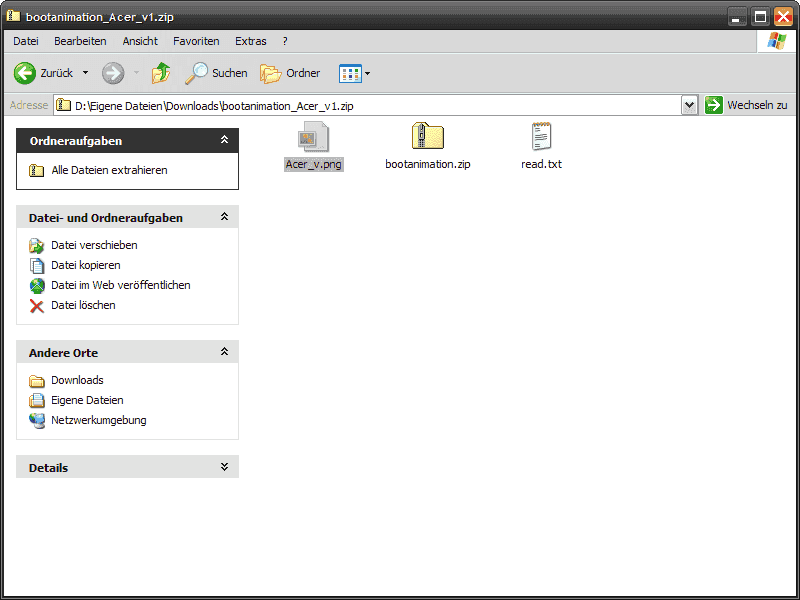Click Datei löschen link
This screenshot has height=600, width=800.
83,305
